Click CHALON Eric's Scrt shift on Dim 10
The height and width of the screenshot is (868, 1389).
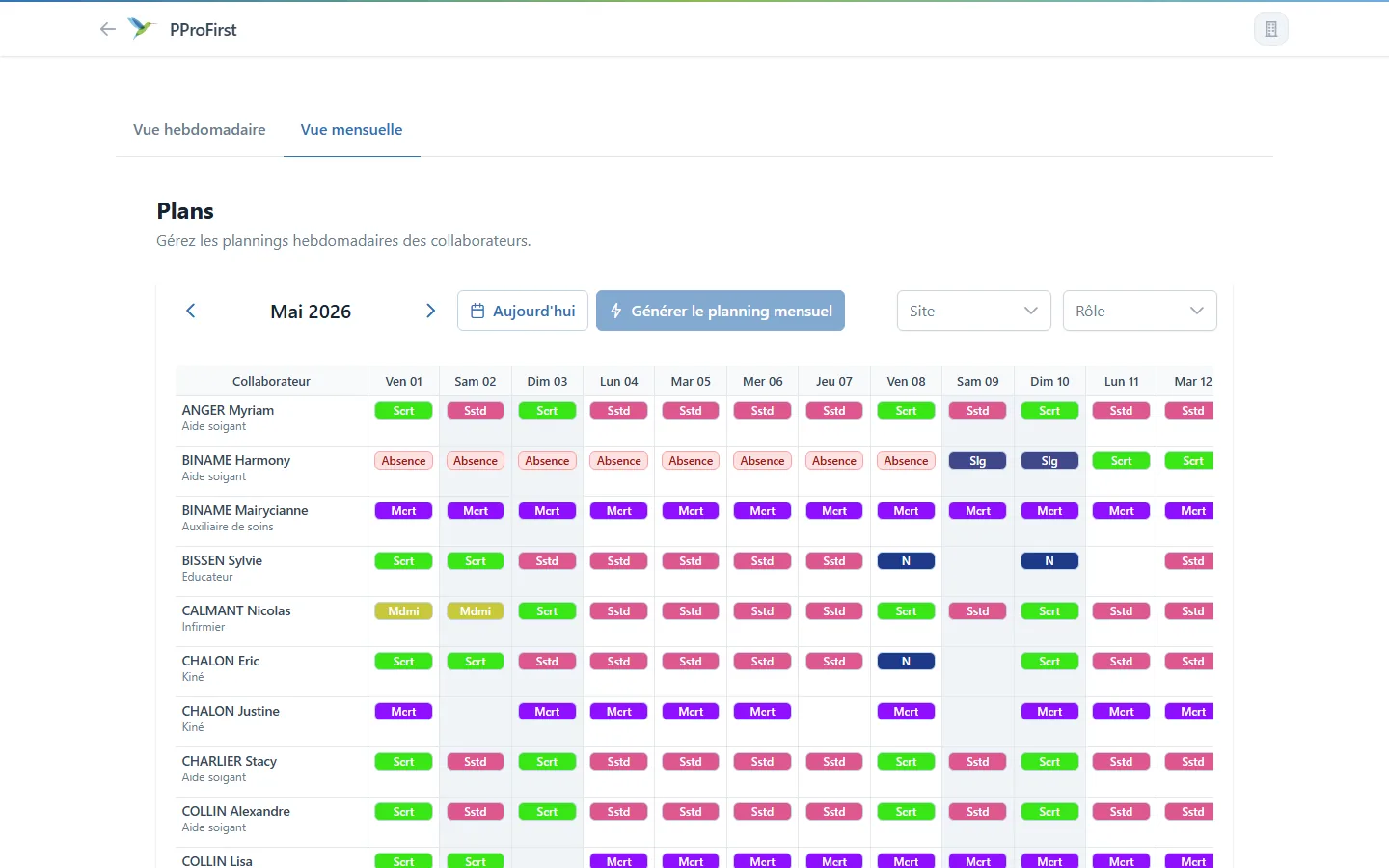coord(1049,662)
